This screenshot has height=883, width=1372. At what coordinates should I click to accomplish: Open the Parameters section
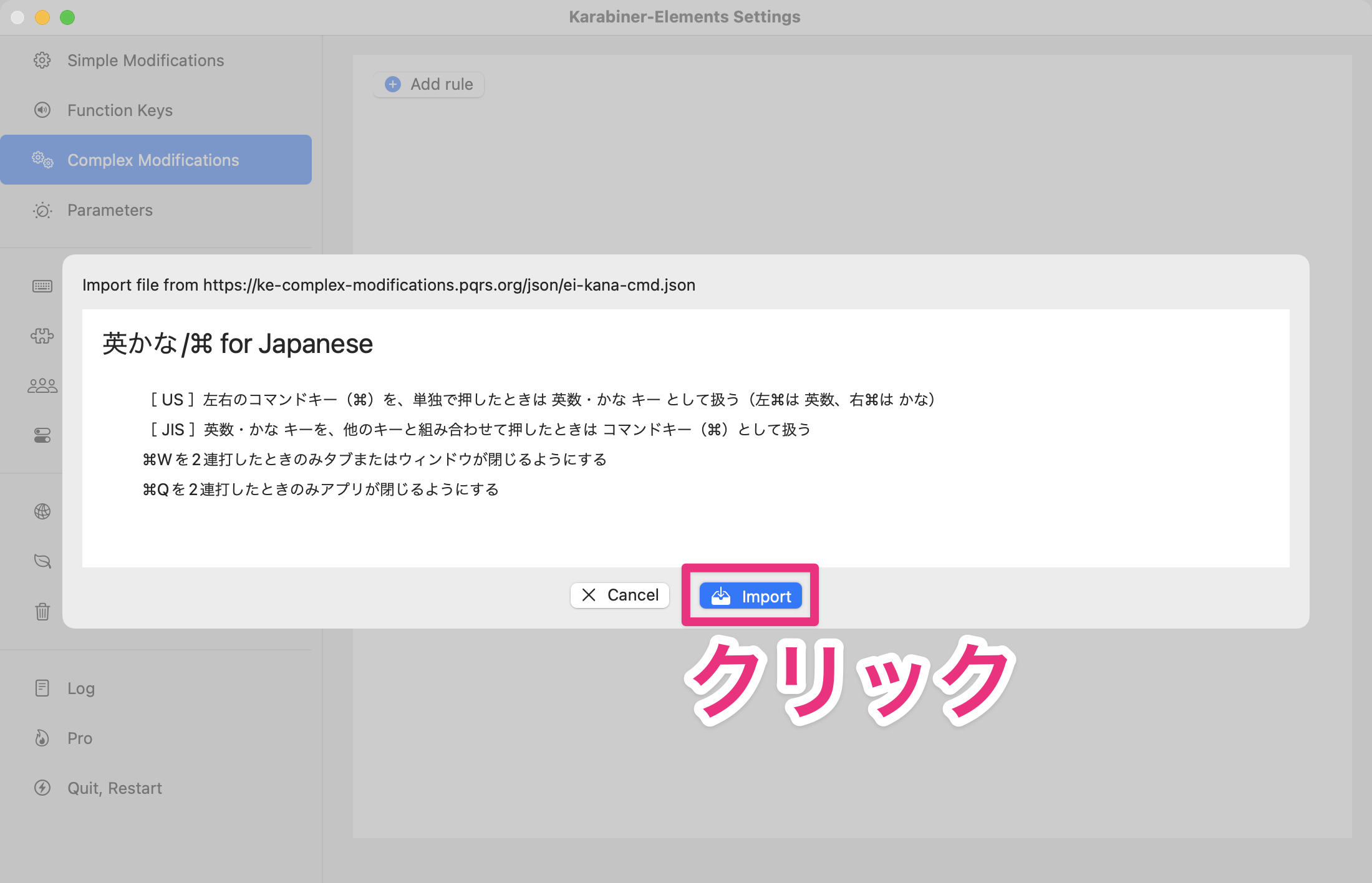pyautogui.click(x=110, y=210)
